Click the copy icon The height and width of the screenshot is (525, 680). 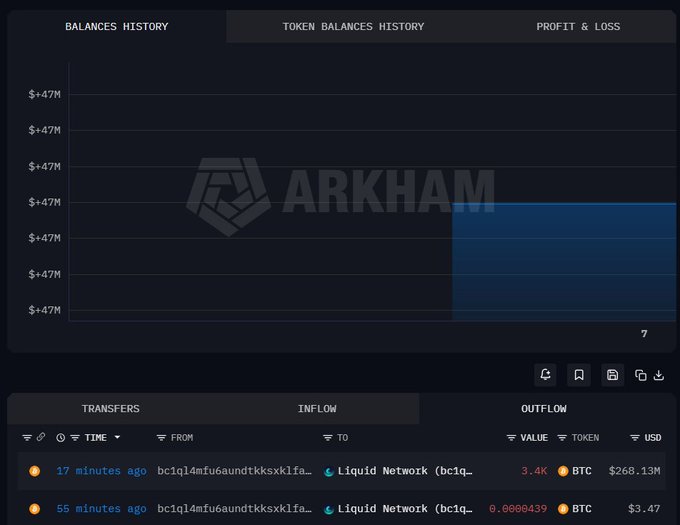[x=641, y=375]
